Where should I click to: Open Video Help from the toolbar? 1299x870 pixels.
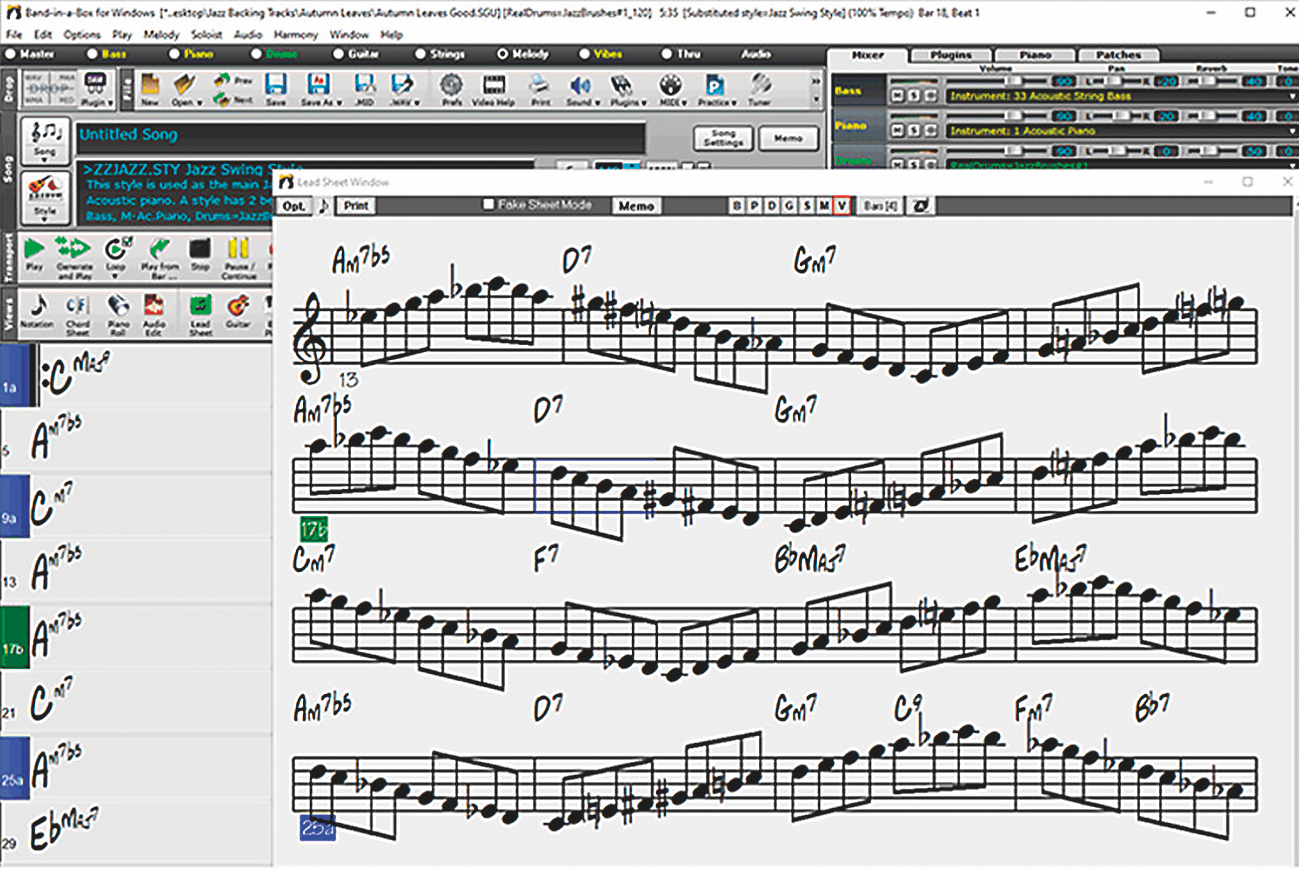click(494, 89)
